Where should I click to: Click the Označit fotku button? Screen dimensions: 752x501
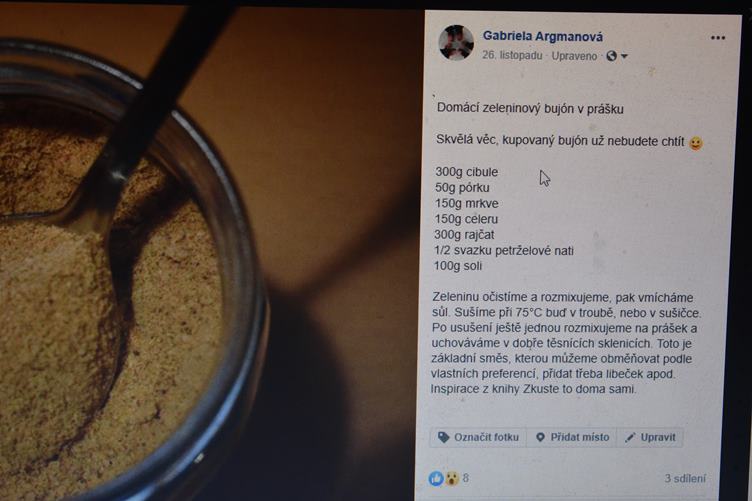(x=478, y=437)
